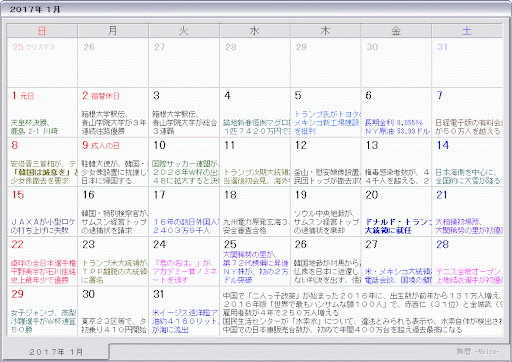Open the January 24 pink news entry
The image size is (512, 362).
pyautogui.click(x=184, y=272)
